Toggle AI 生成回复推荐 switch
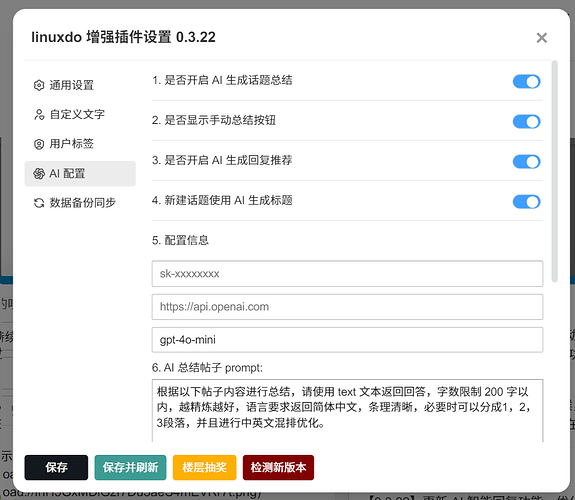 (x=526, y=161)
